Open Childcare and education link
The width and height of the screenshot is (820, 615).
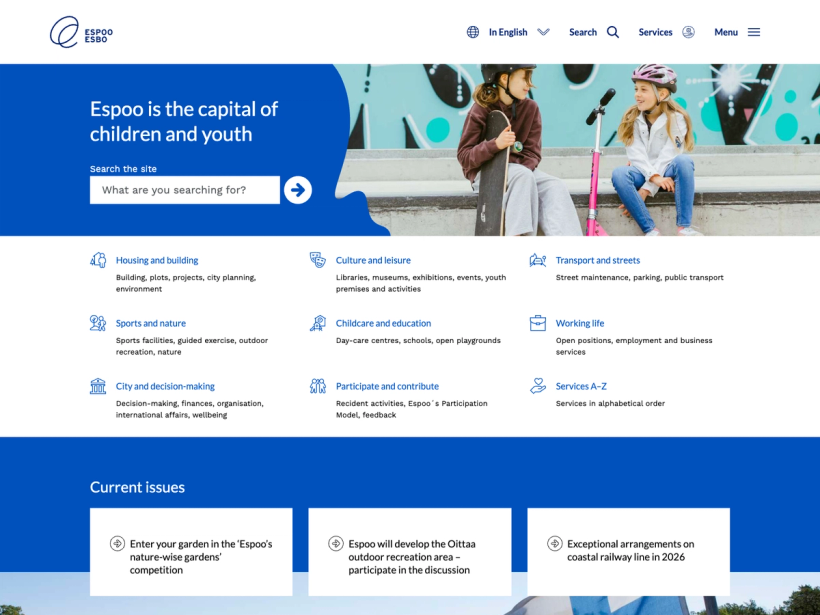coord(383,323)
